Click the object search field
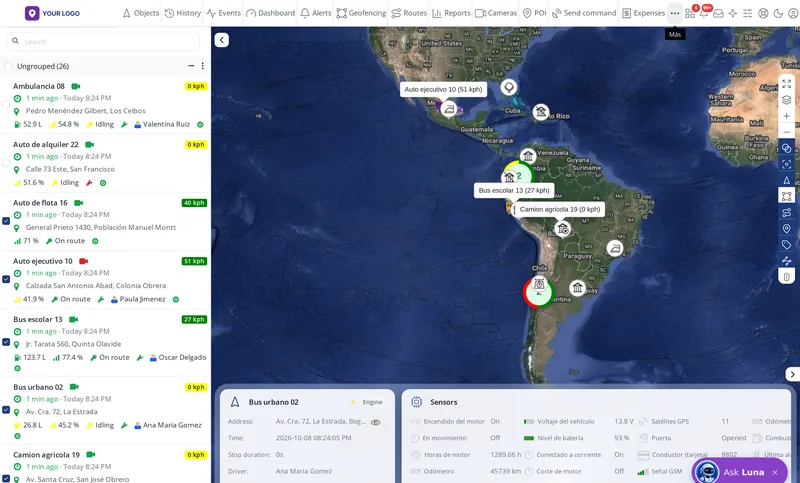 coord(103,41)
